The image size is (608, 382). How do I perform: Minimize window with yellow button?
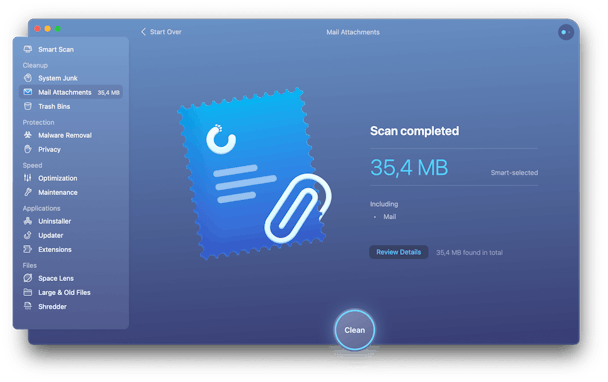click(x=48, y=28)
